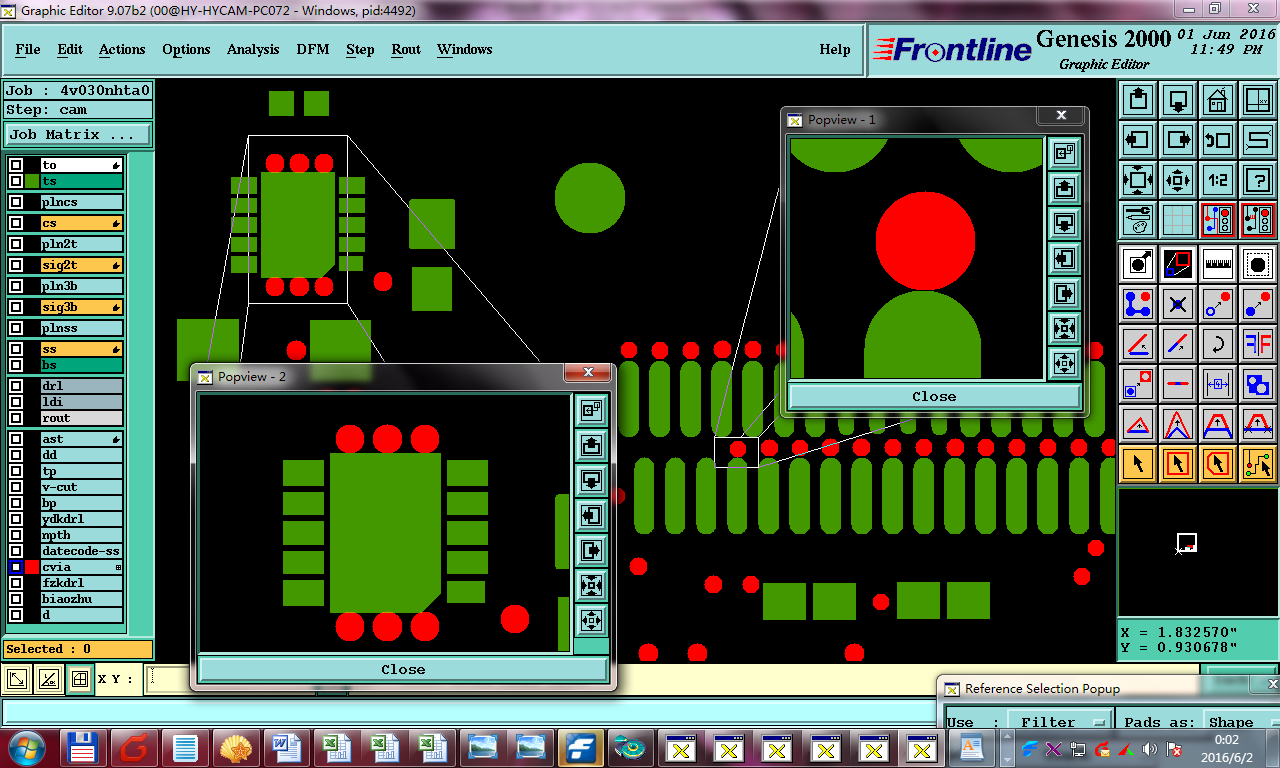The image size is (1280, 768).
Task: Toggle display checkbox for layer 'plnss'
Action: pyautogui.click(x=16, y=328)
